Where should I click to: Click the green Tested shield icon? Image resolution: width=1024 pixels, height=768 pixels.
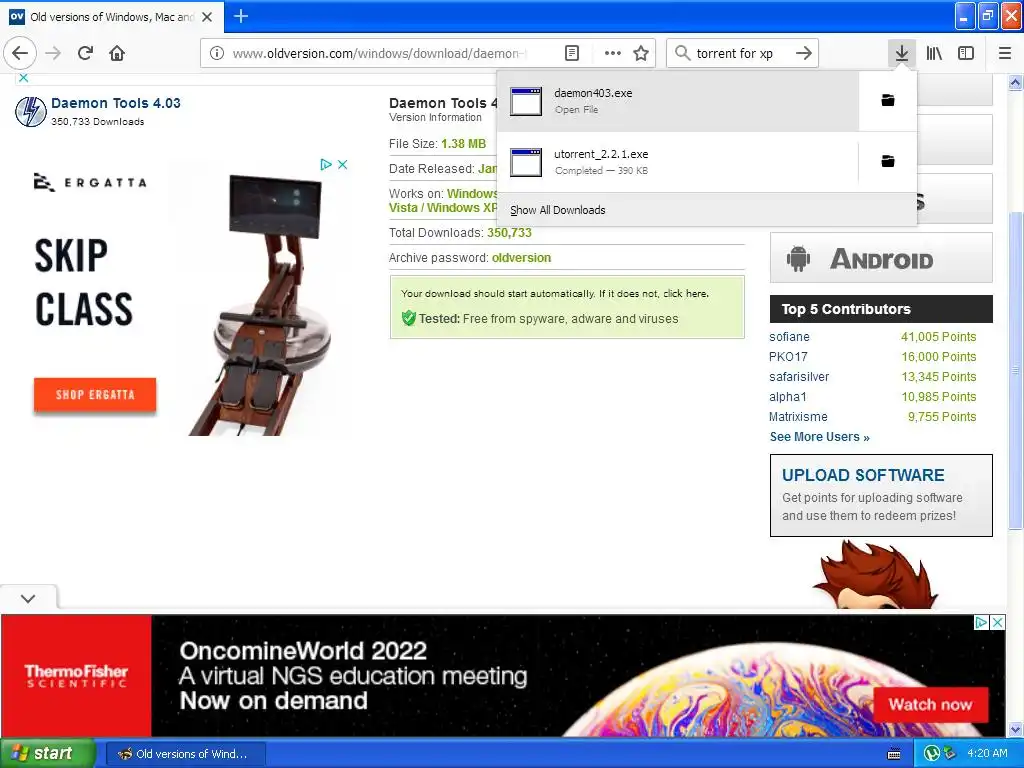[x=408, y=318]
